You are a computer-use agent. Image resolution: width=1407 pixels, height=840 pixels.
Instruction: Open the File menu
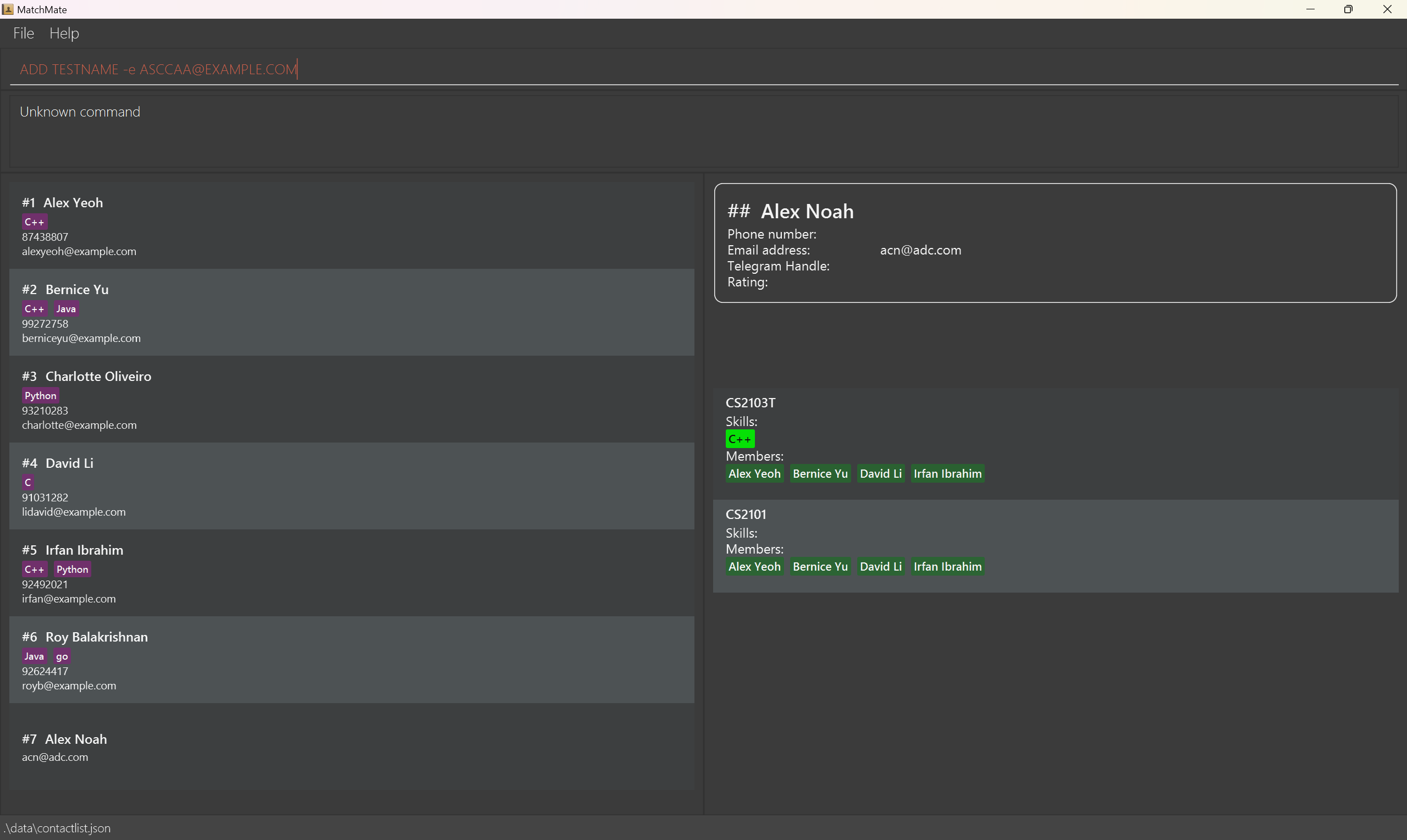(23, 34)
